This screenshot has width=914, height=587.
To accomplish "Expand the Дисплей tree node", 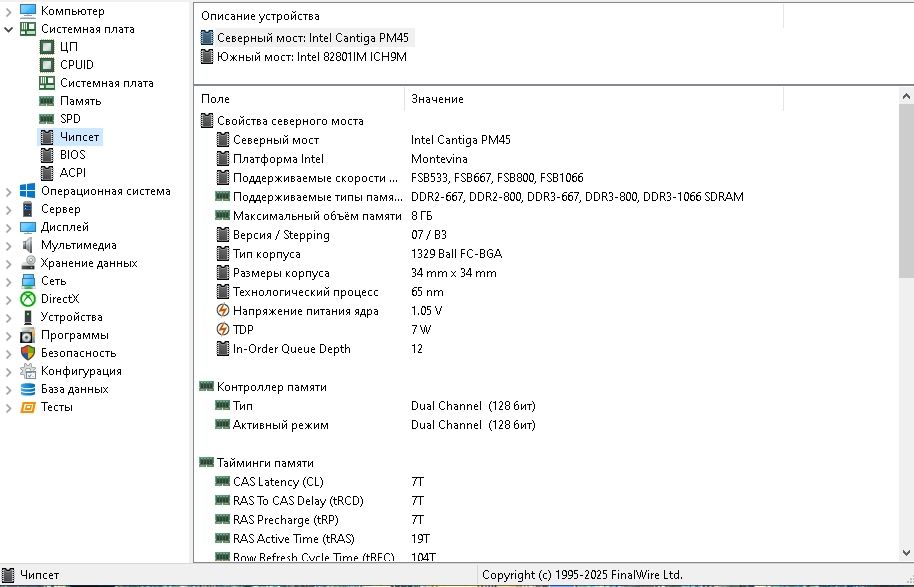I will 8,227.
